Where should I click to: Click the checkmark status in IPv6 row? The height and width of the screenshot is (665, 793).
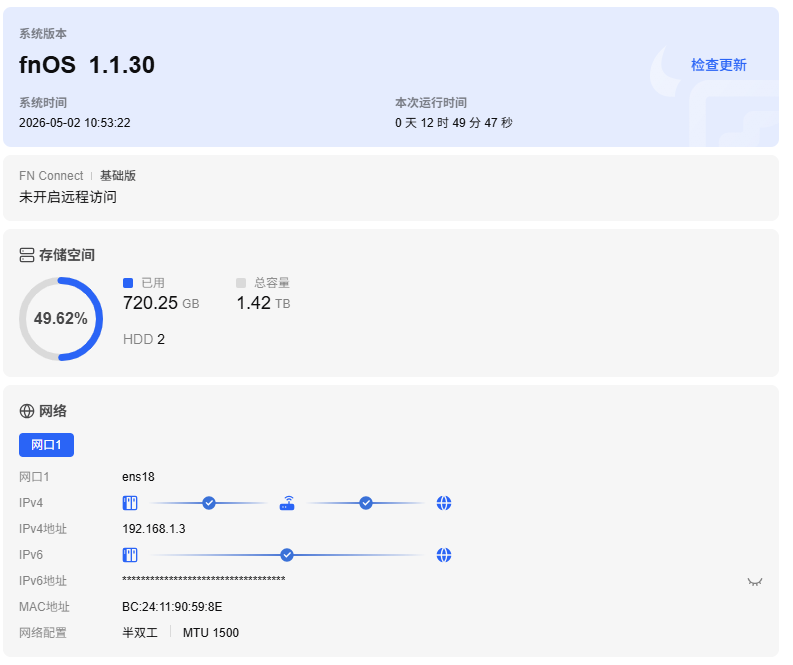[x=287, y=555]
